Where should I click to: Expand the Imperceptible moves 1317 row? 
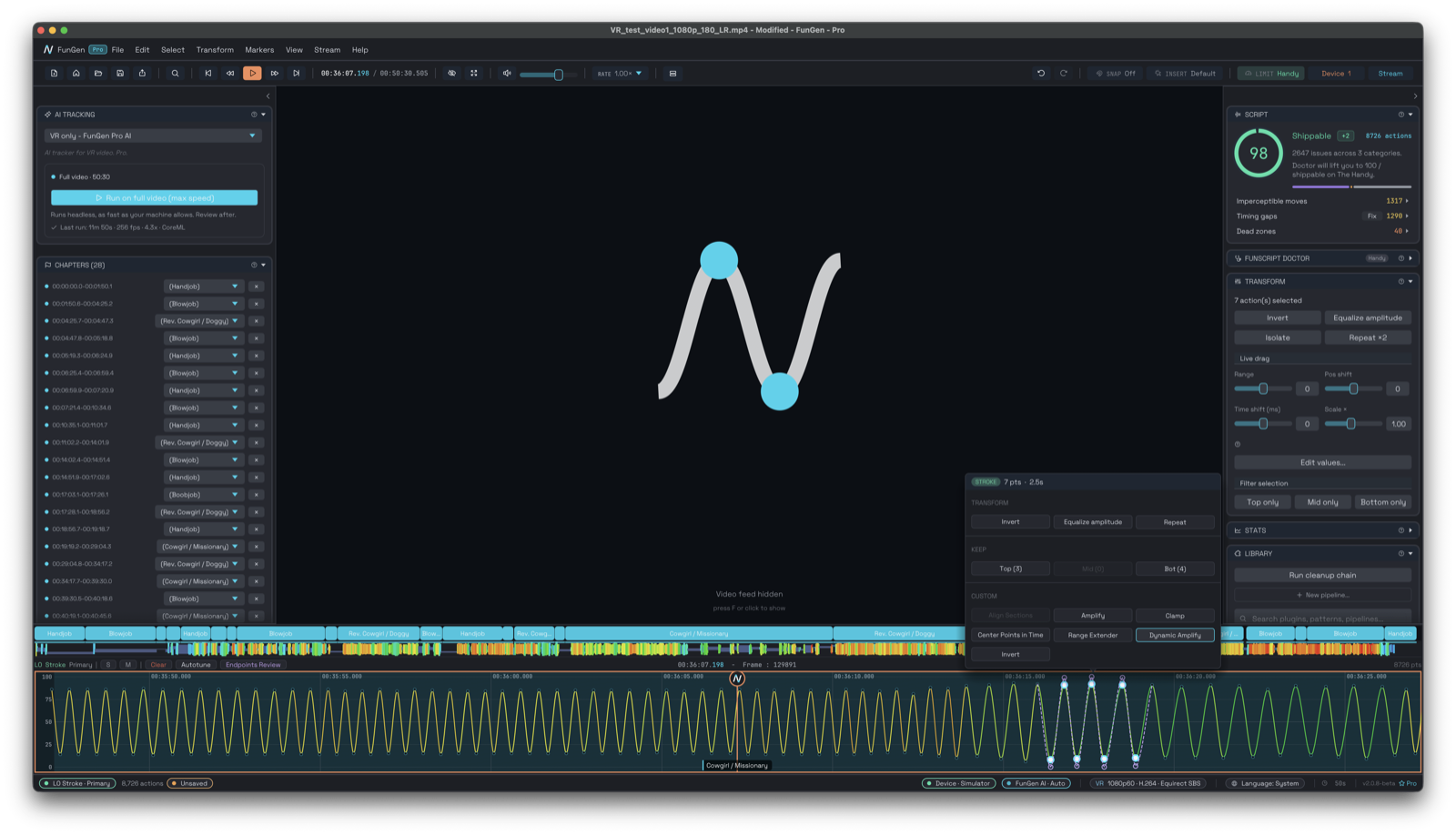pos(1322,201)
